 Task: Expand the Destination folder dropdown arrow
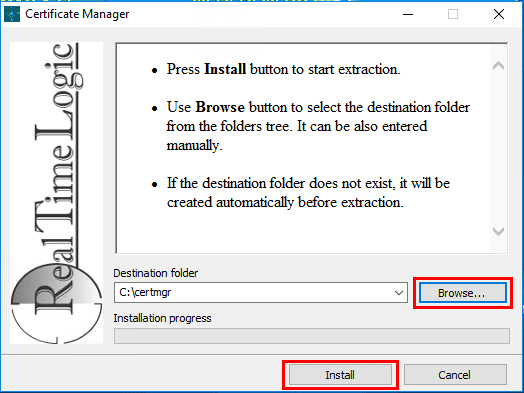(398, 293)
